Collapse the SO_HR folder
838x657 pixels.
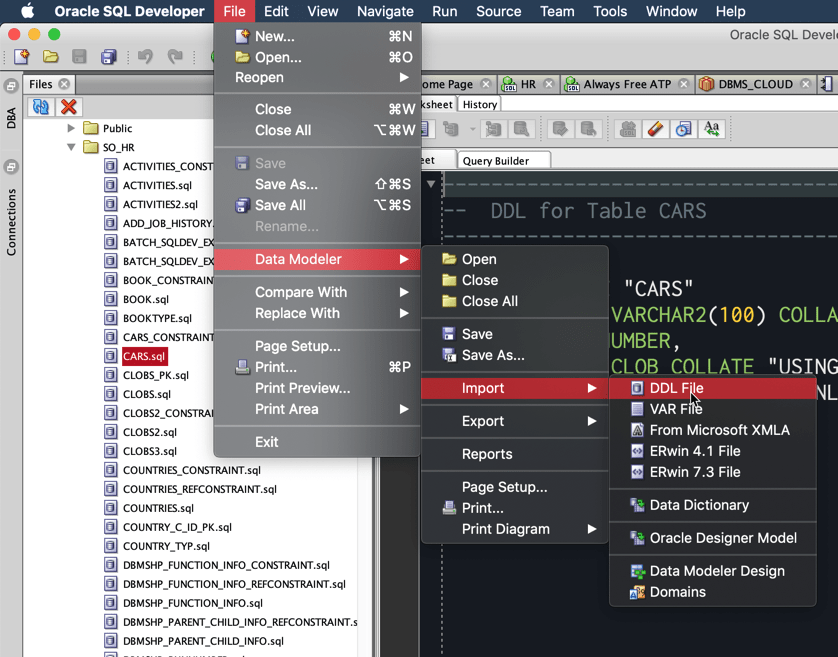pyautogui.click(x=71, y=147)
